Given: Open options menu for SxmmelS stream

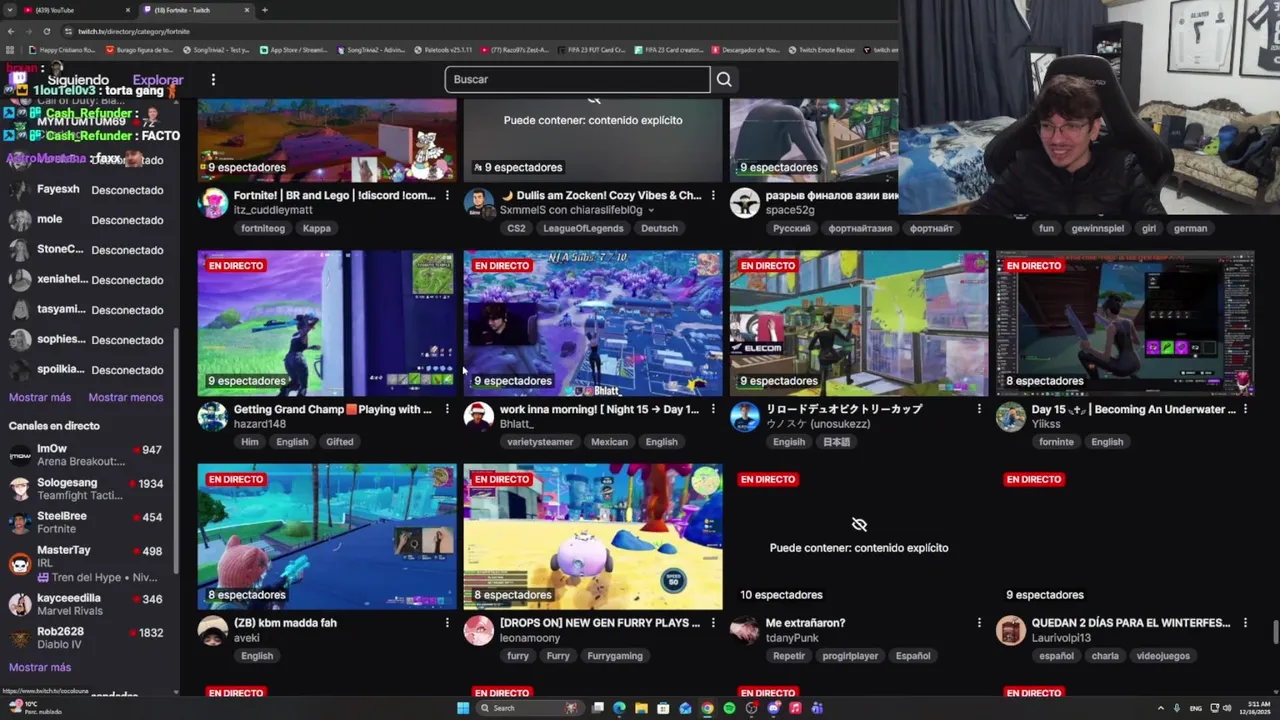Looking at the screenshot, I should (713, 196).
